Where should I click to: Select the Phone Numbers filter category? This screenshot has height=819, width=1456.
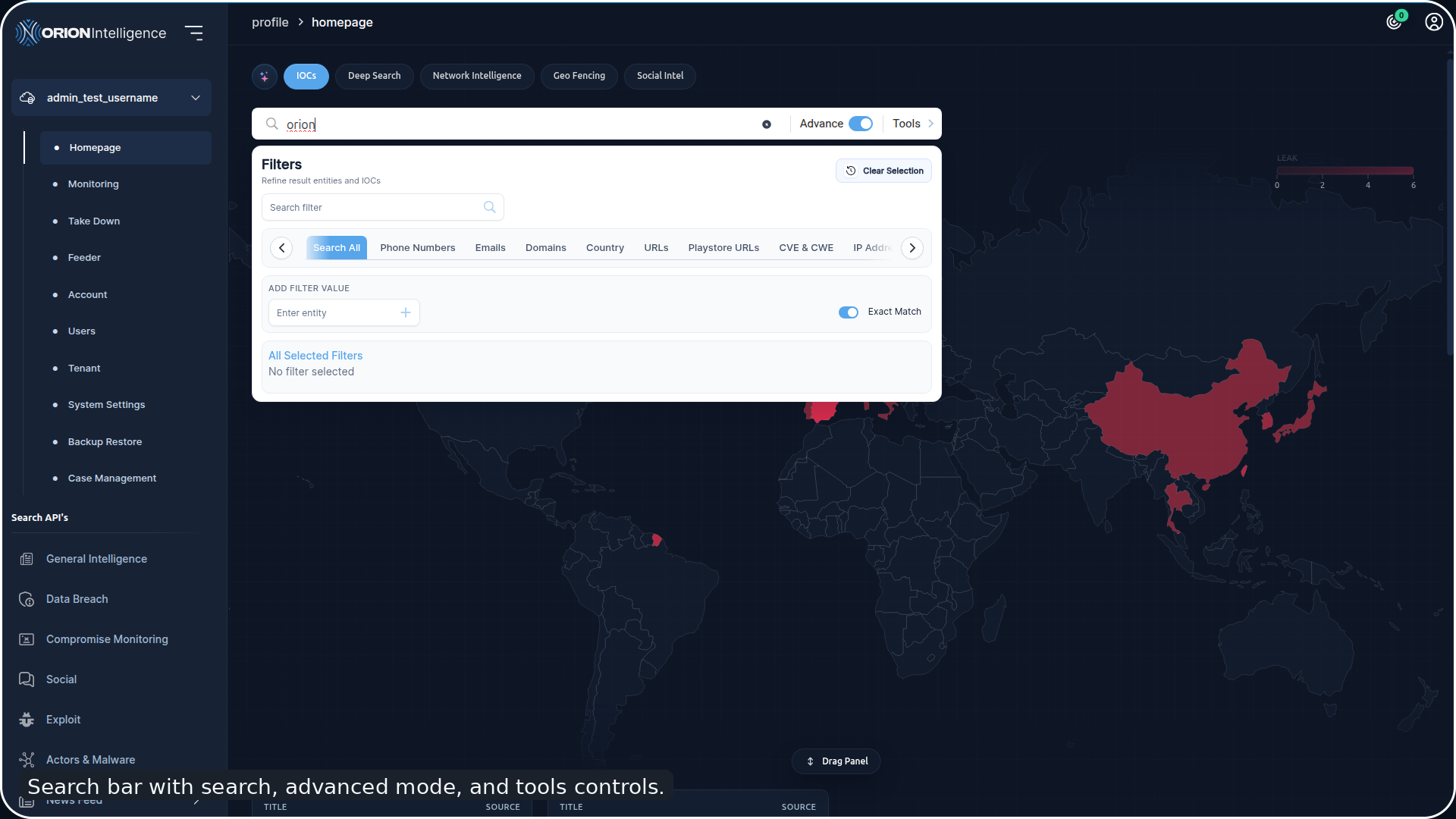[x=418, y=248]
